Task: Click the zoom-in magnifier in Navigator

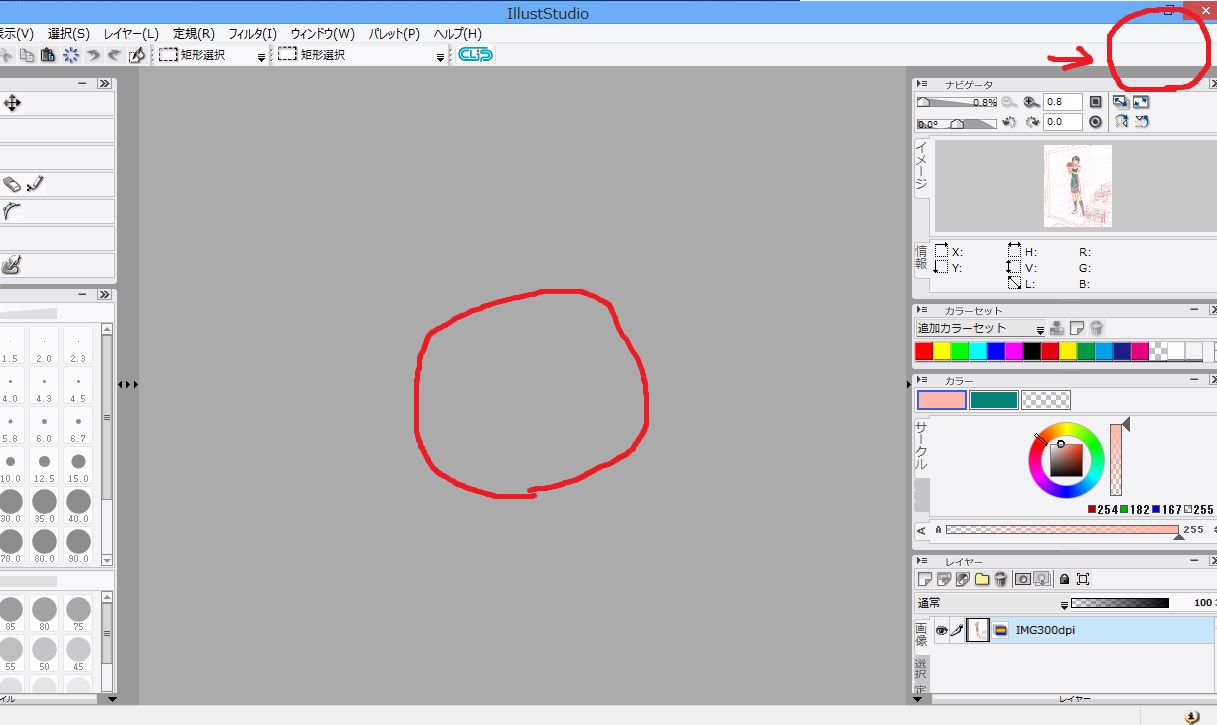Action: point(1030,102)
